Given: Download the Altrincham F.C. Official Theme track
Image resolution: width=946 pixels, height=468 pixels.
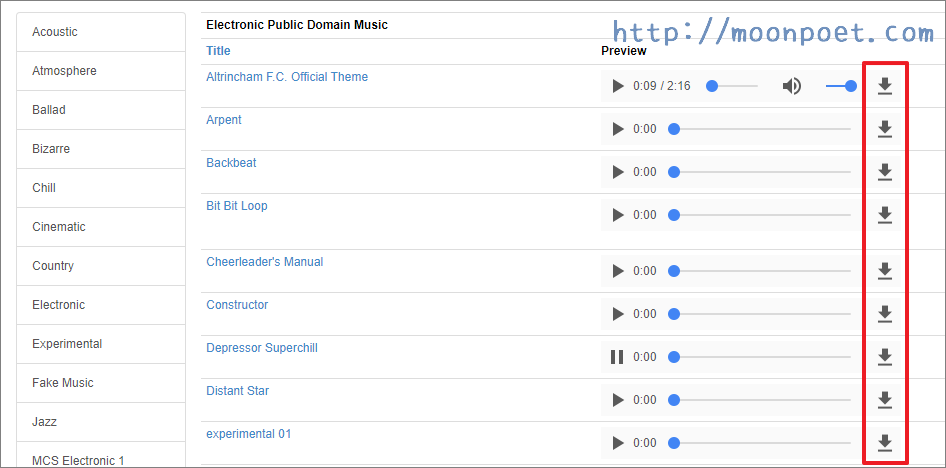Looking at the screenshot, I should 884,86.
